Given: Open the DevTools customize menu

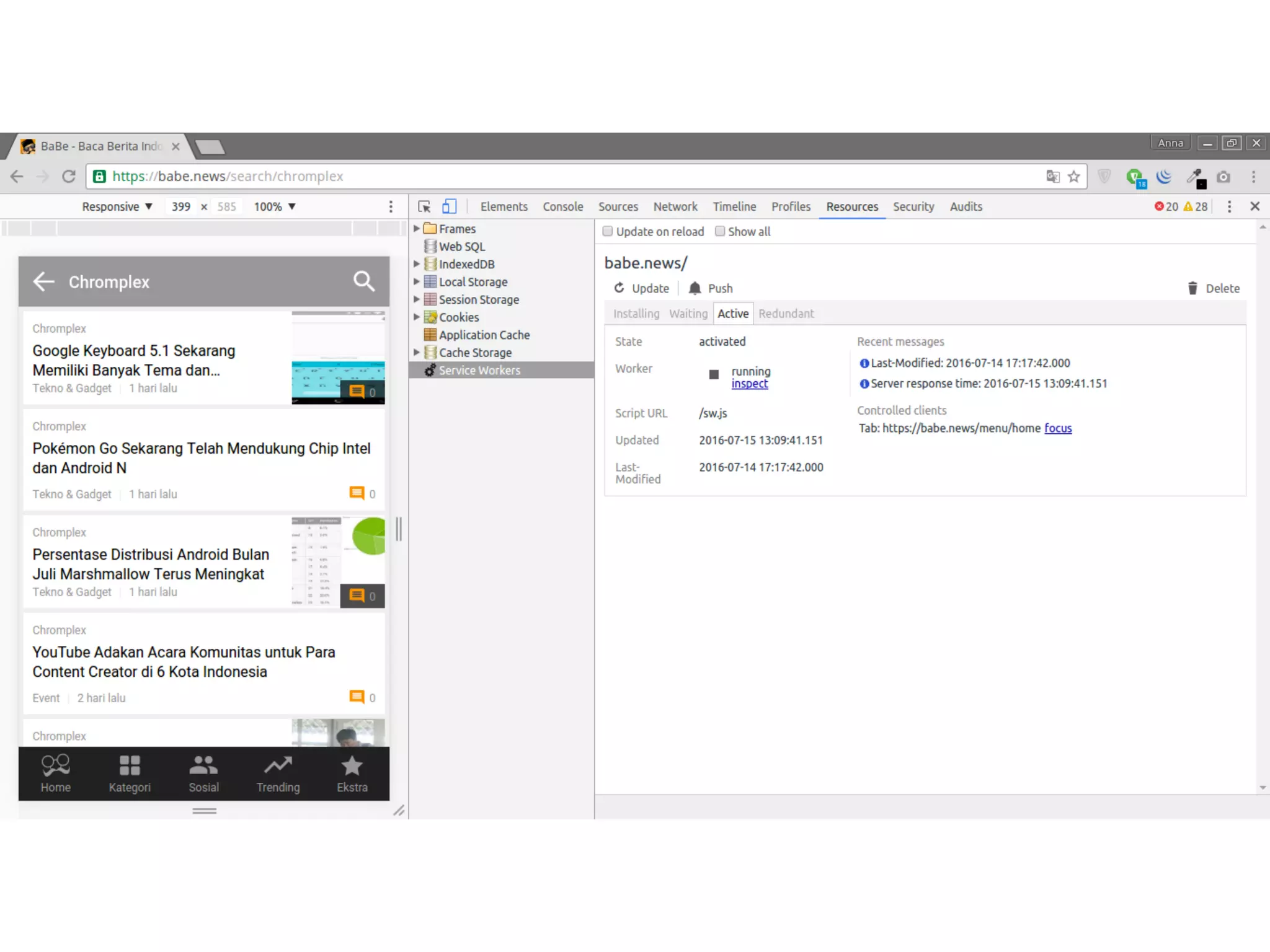Looking at the screenshot, I should [x=1229, y=206].
